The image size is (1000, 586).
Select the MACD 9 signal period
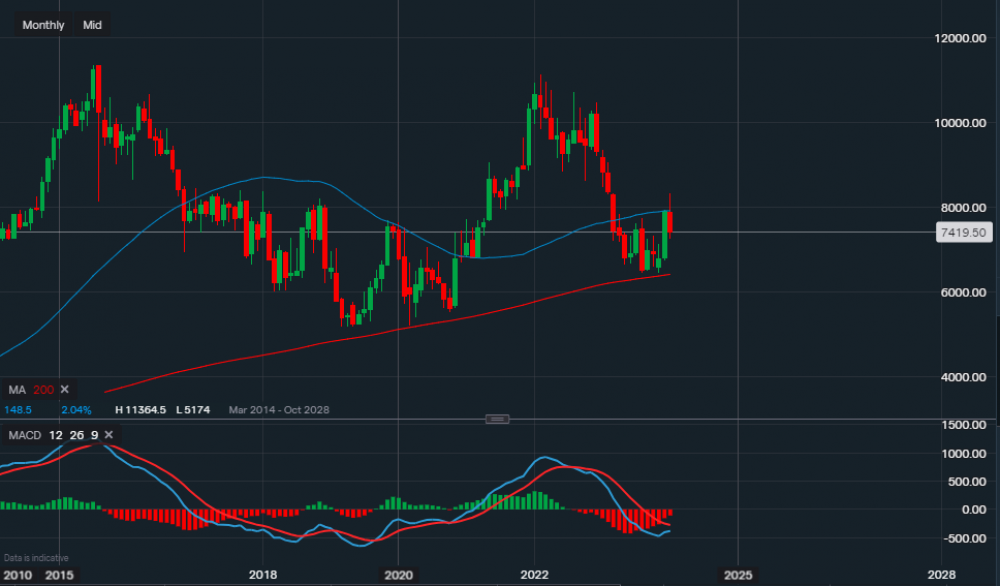point(92,435)
